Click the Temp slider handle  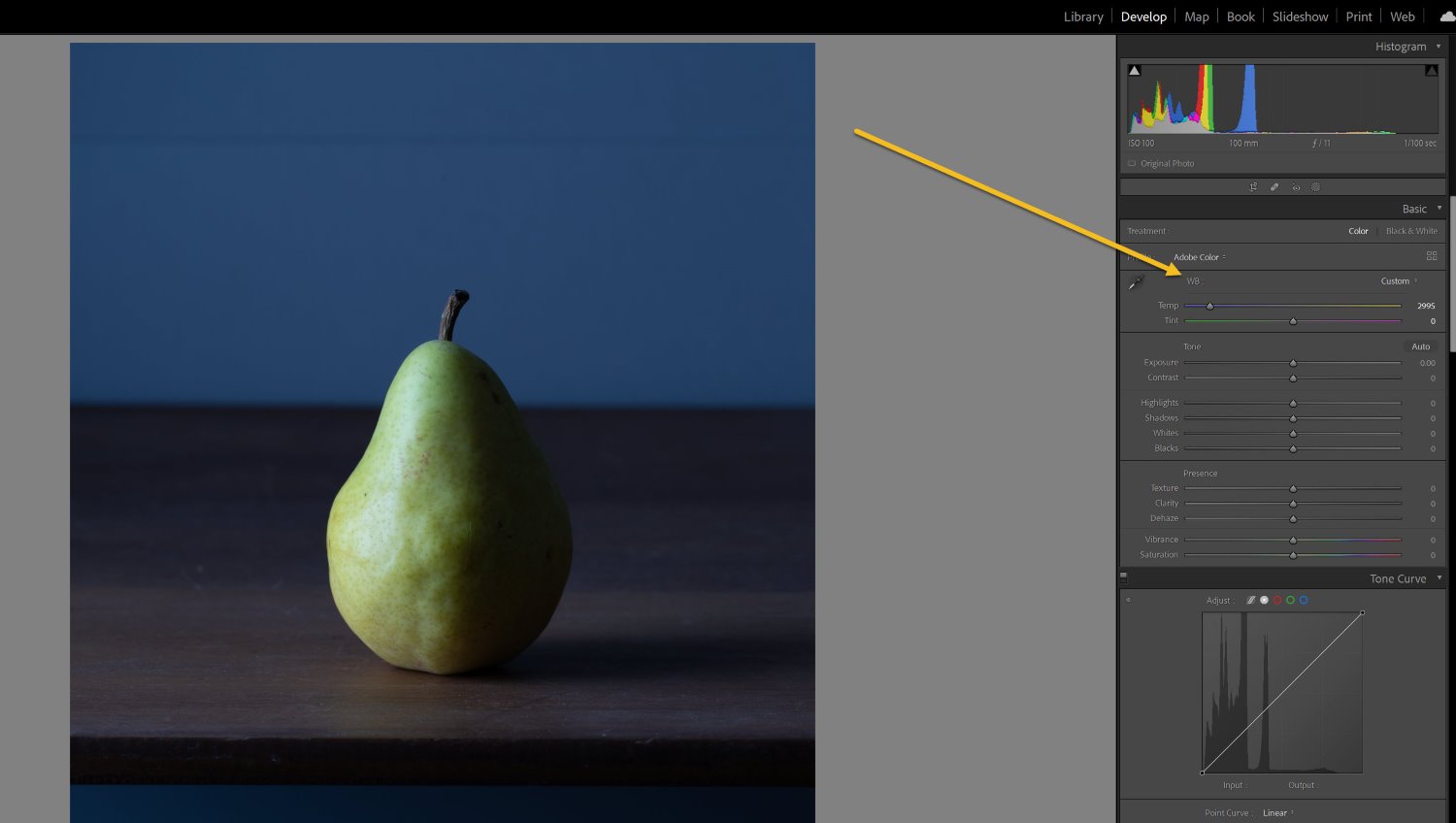point(1209,306)
